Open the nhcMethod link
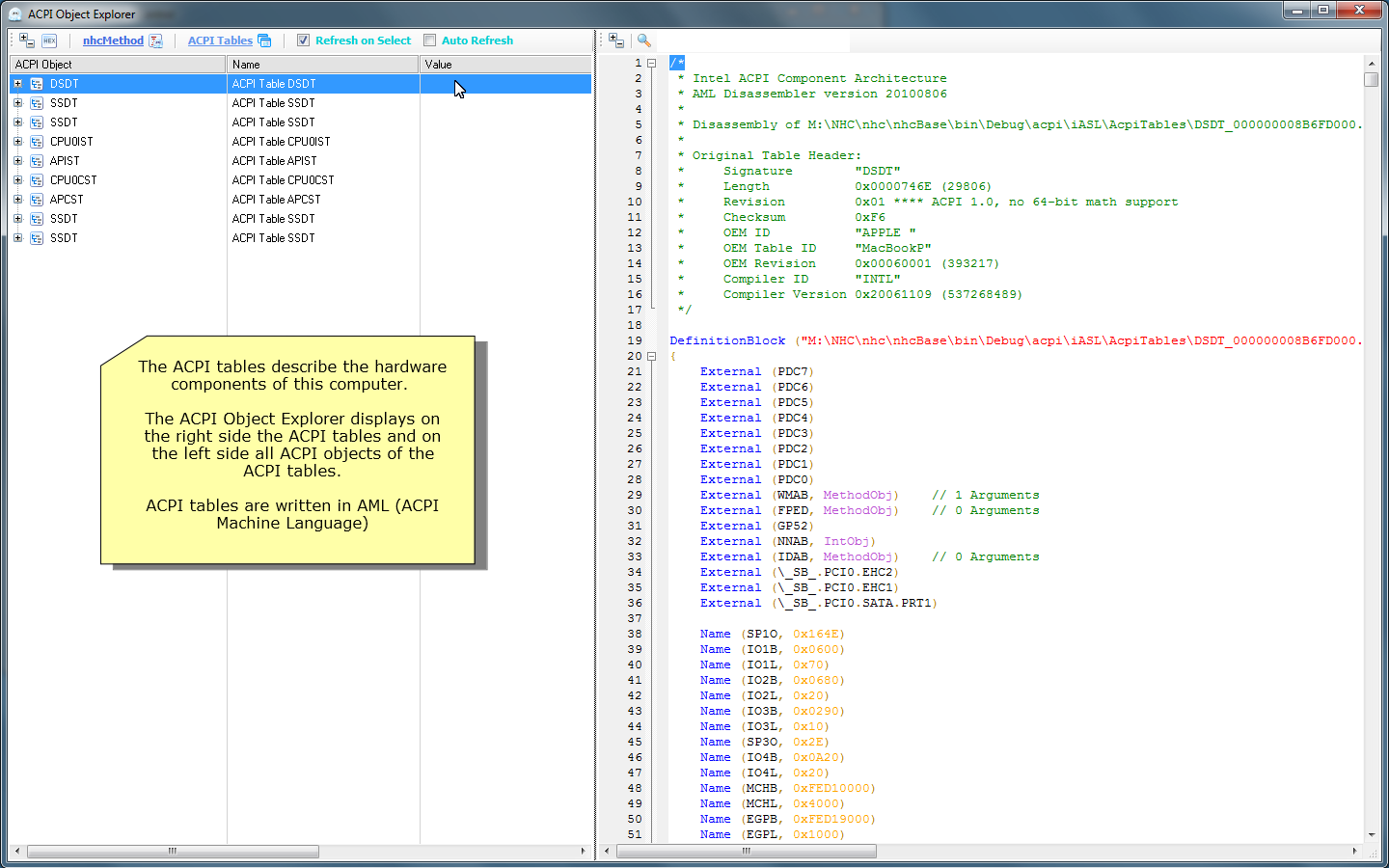Viewport: 1389px width, 868px height. [113, 41]
